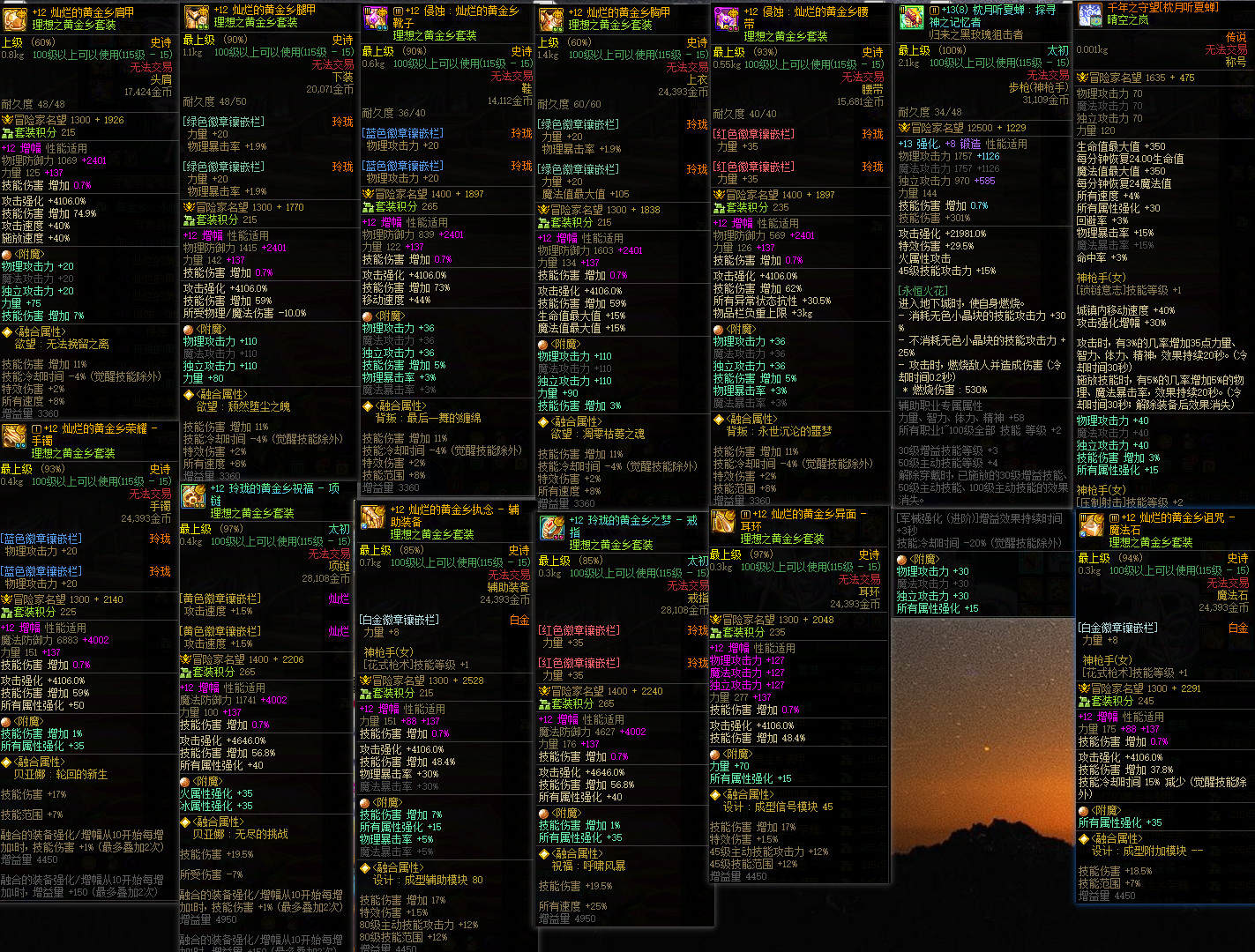The image size is (1255, 952).
Task: Click the 45级技能攻击力 +15% stat line
Action: (x=947, y=271)
